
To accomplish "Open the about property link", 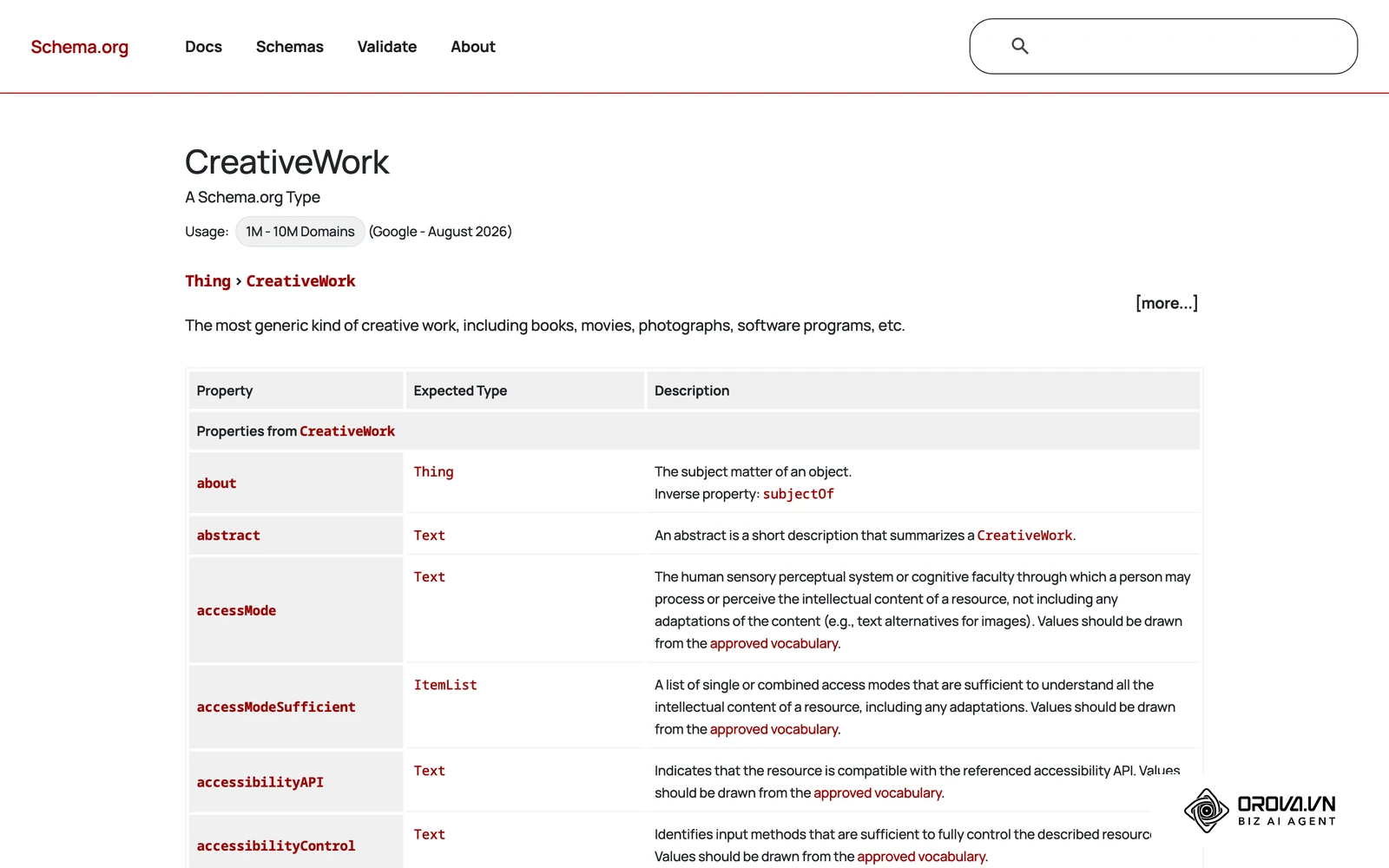I will click(x=216, y=483).
